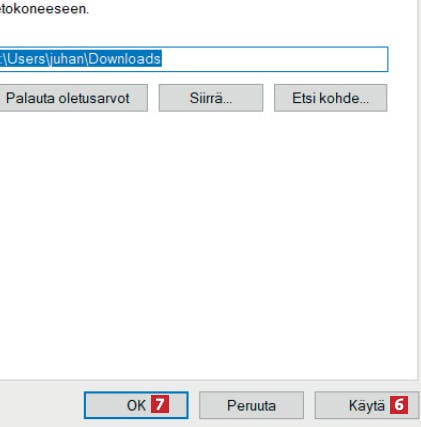Screen dimensions: 421x427
Task: Click the word 'Downloads' in path
Action: [125, 59]
